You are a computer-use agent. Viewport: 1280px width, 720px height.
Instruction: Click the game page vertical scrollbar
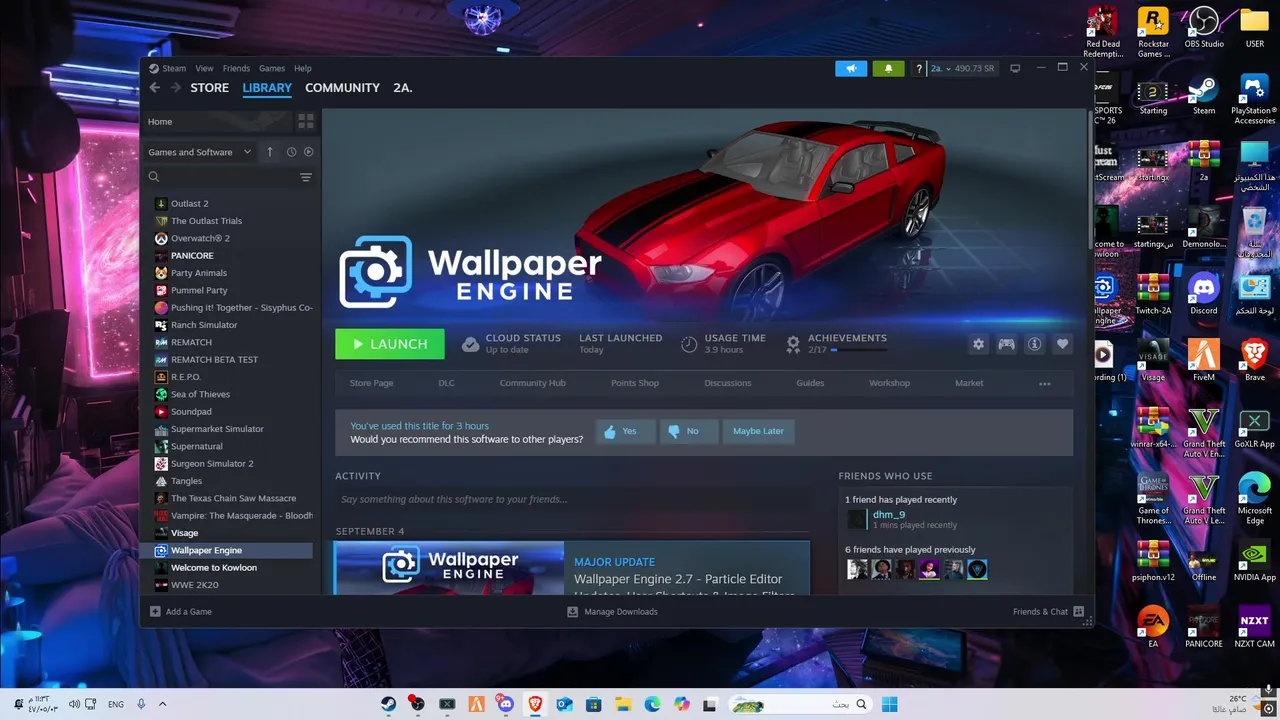tap(1090, 178)
